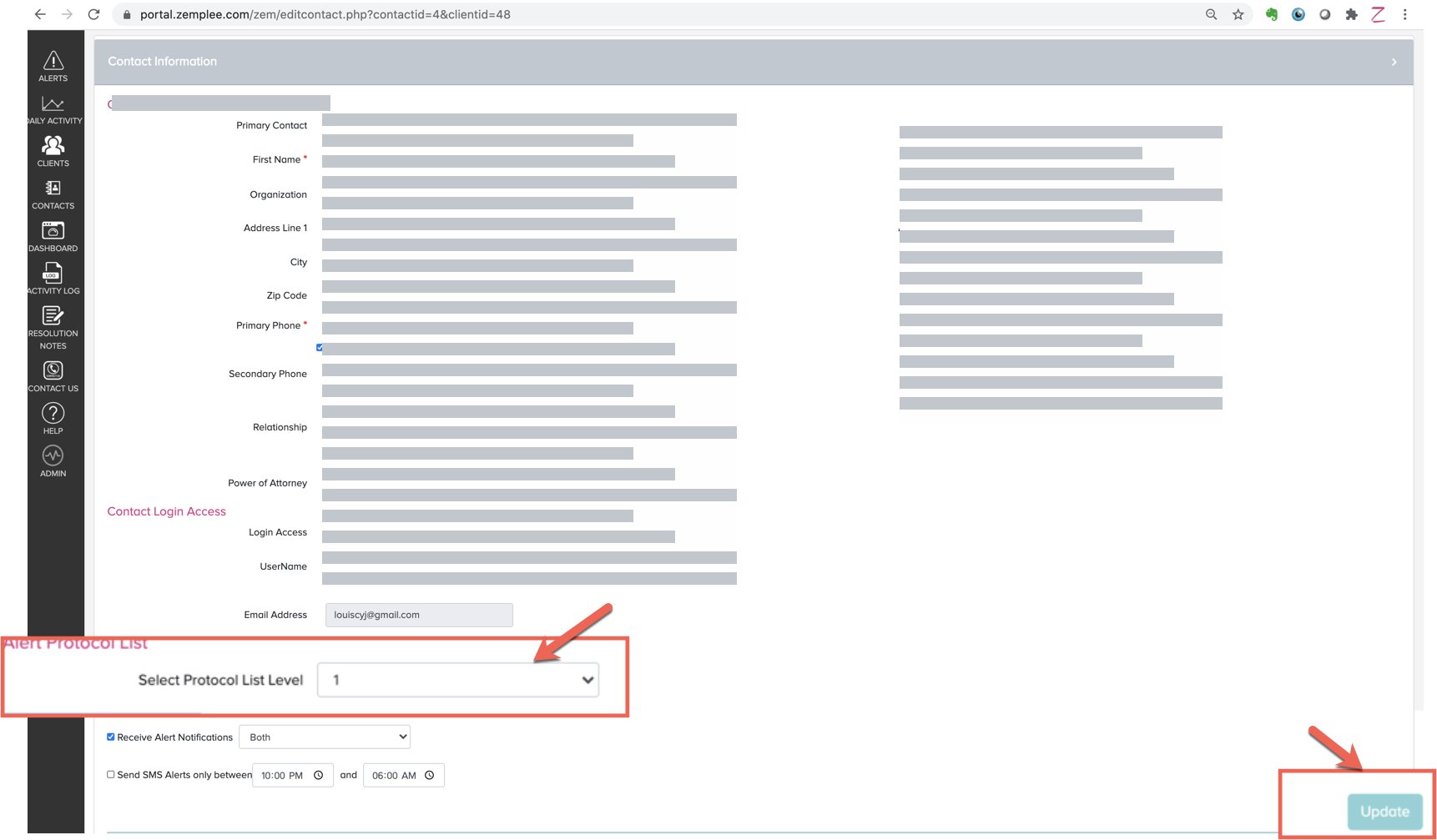The height and width of the screenshot is (840, 1437).
Task: Bookmark this page with star icon
Action: pyautogui.click(x=1238, y=14)
